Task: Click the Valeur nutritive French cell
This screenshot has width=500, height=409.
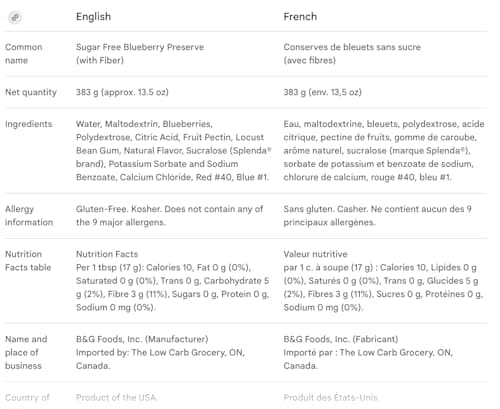Action: coord(383,281)
